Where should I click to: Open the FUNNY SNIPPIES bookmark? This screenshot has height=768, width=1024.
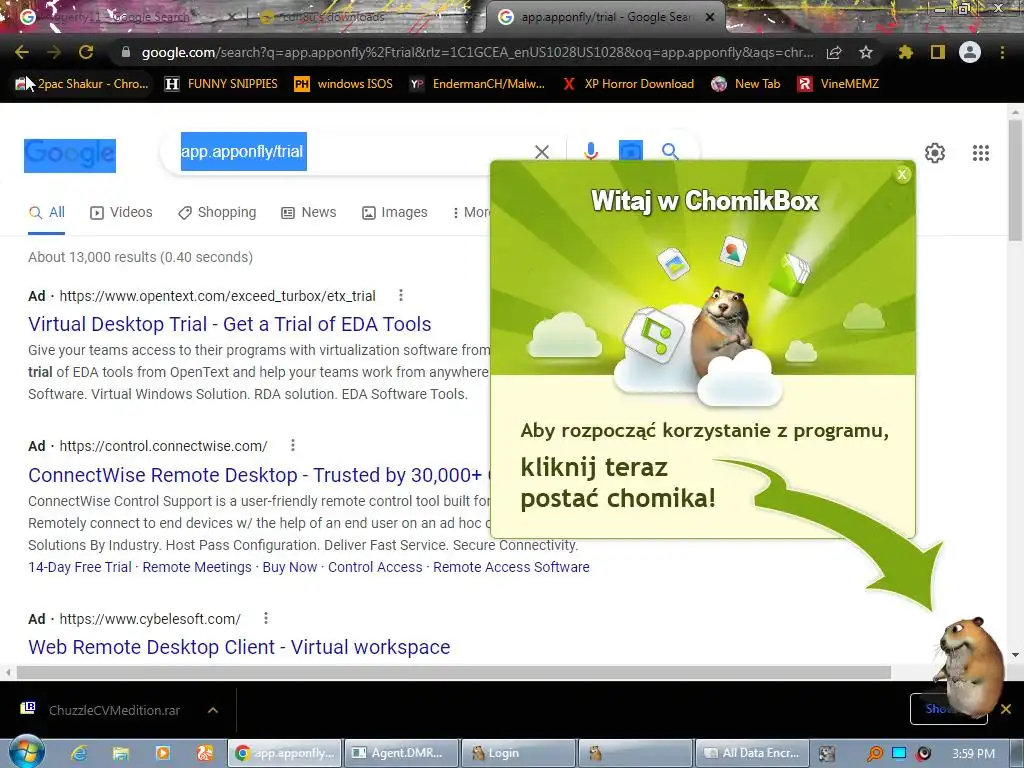(221, 84)
